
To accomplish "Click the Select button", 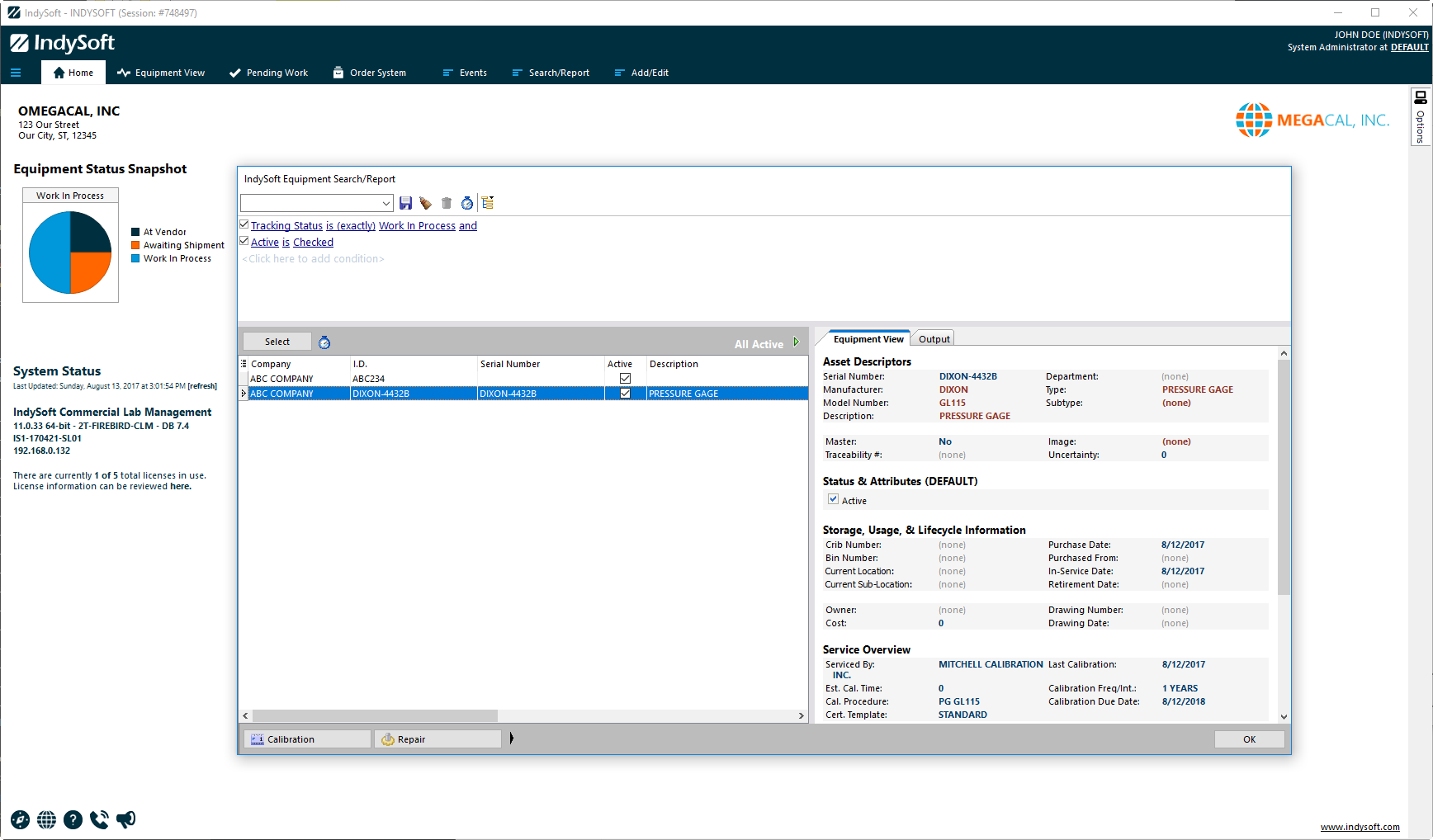I will 277,342.
